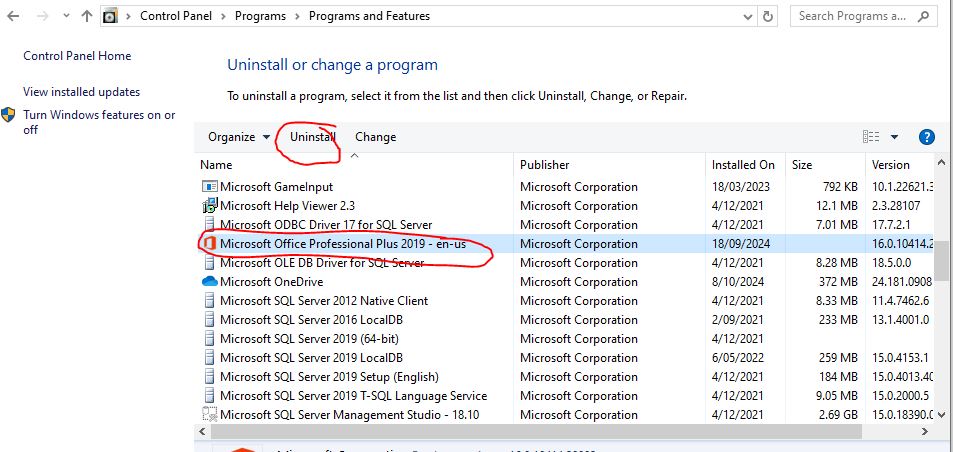The width and height of the screenshot is (953, 452).
Task: Select SQL Server 2019 T-SQL Language Service icon
Action: [x=210, y=396]
